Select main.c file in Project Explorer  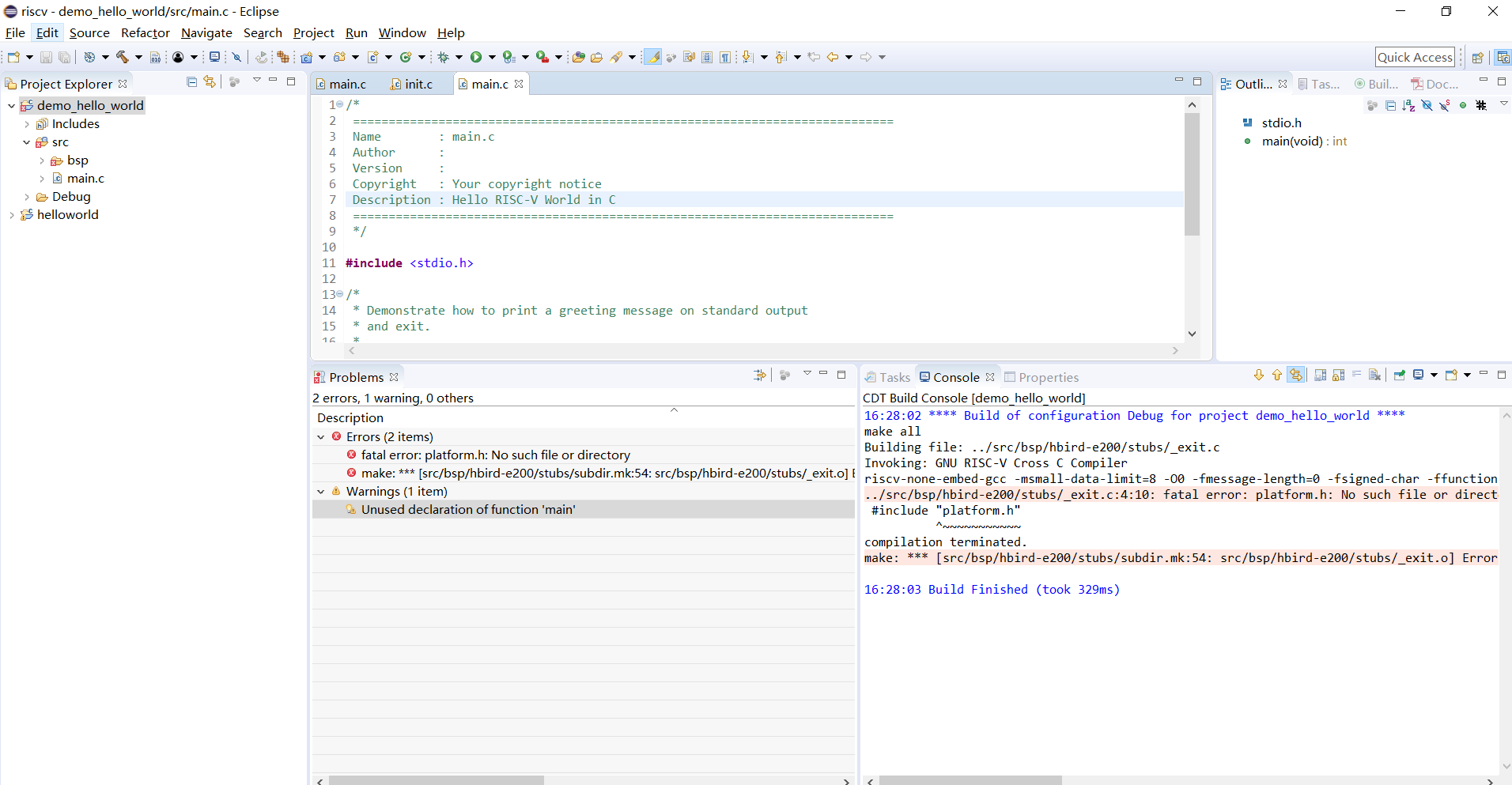(85, 179)
